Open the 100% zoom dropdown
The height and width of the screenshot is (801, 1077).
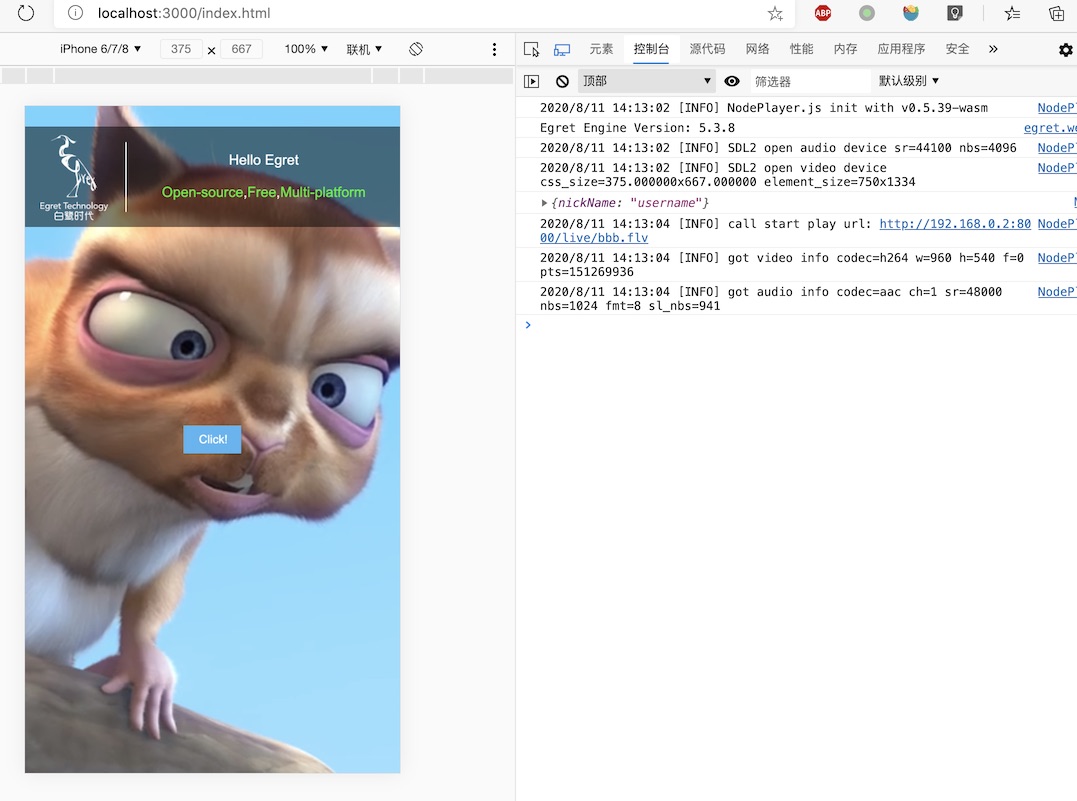click(306, 49)
